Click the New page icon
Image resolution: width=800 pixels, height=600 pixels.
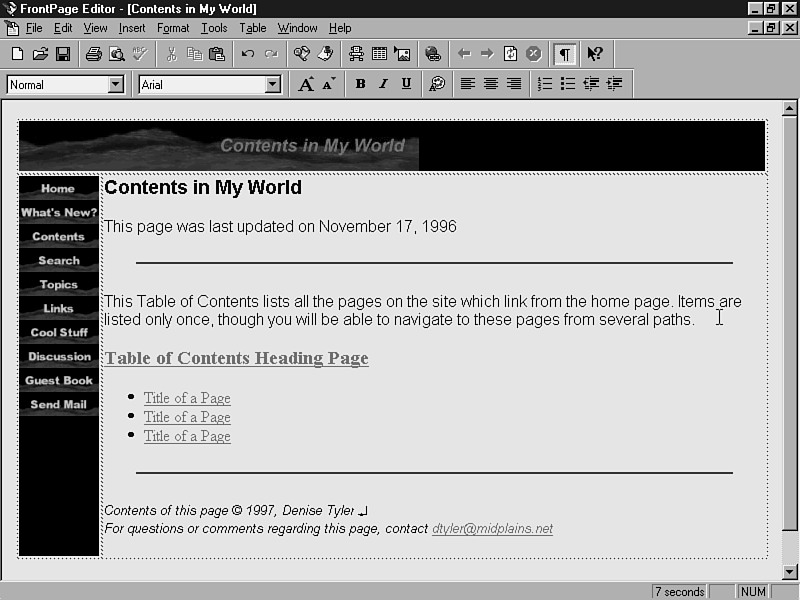tap(17, 54)
